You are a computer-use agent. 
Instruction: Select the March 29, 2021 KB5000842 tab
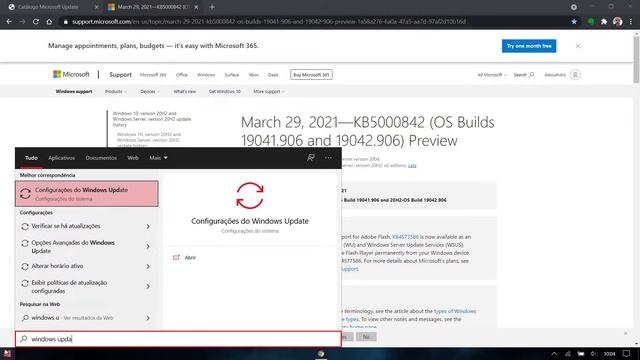[149, 7]
